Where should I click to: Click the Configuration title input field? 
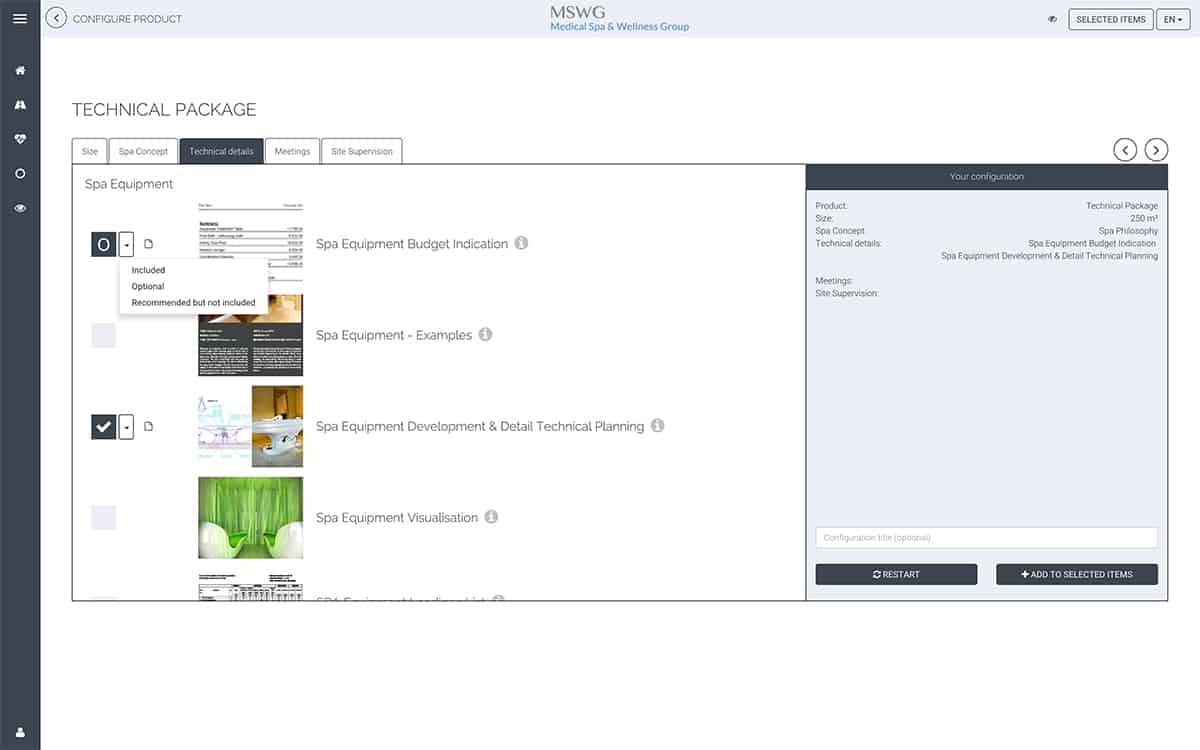coord(986,537)
